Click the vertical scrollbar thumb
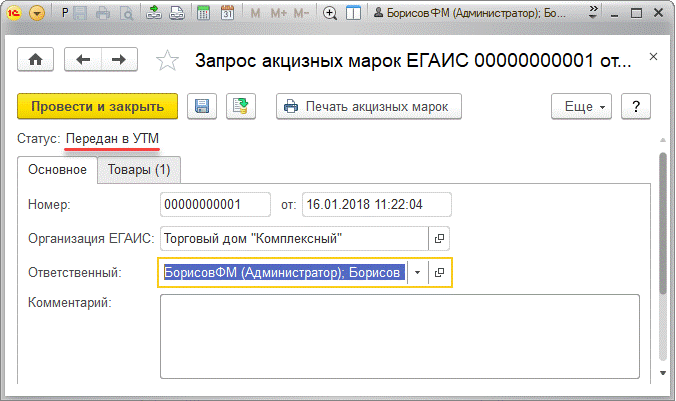 [663, 223]
